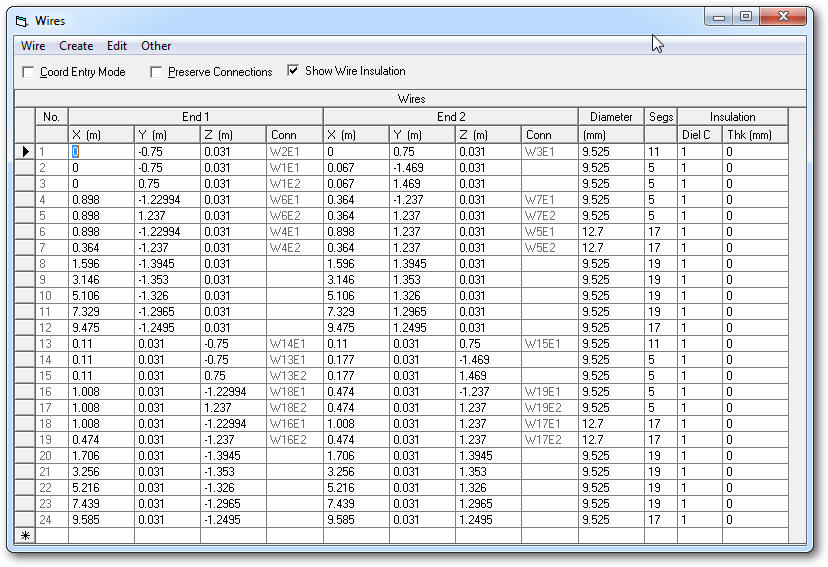Viewport: 828px width, 567px height.
Task: Click End 1 Conn cell W18E1
Action: tap(295, 392)
